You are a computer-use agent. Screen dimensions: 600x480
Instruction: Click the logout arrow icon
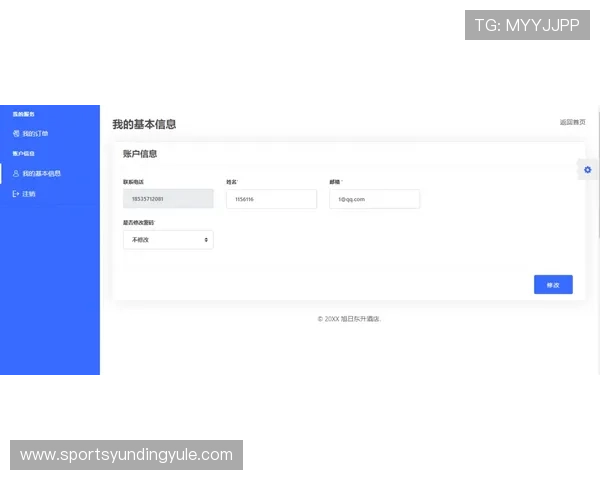tap(16, 194)
